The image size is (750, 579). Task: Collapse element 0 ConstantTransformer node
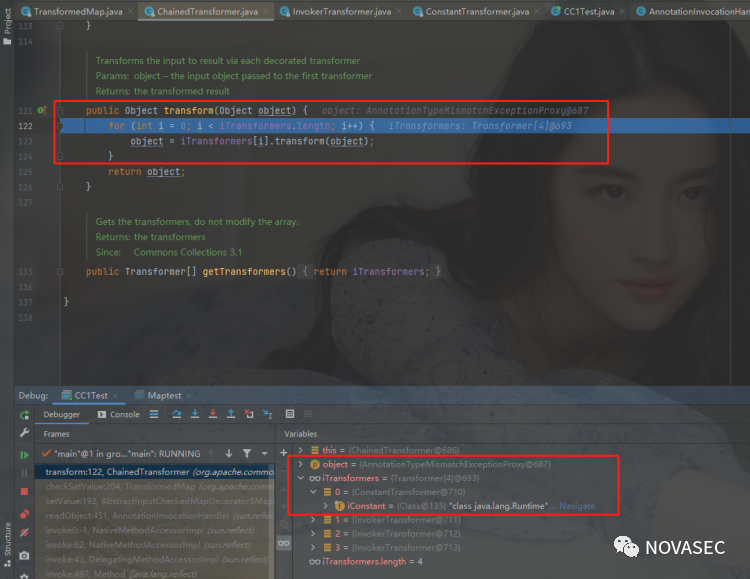pos(313,492)
